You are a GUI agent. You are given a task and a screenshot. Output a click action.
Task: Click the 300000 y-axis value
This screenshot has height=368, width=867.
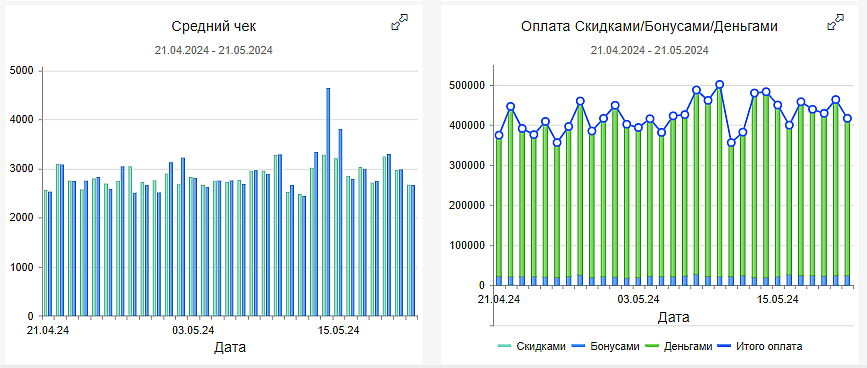(x=466, y=165)
